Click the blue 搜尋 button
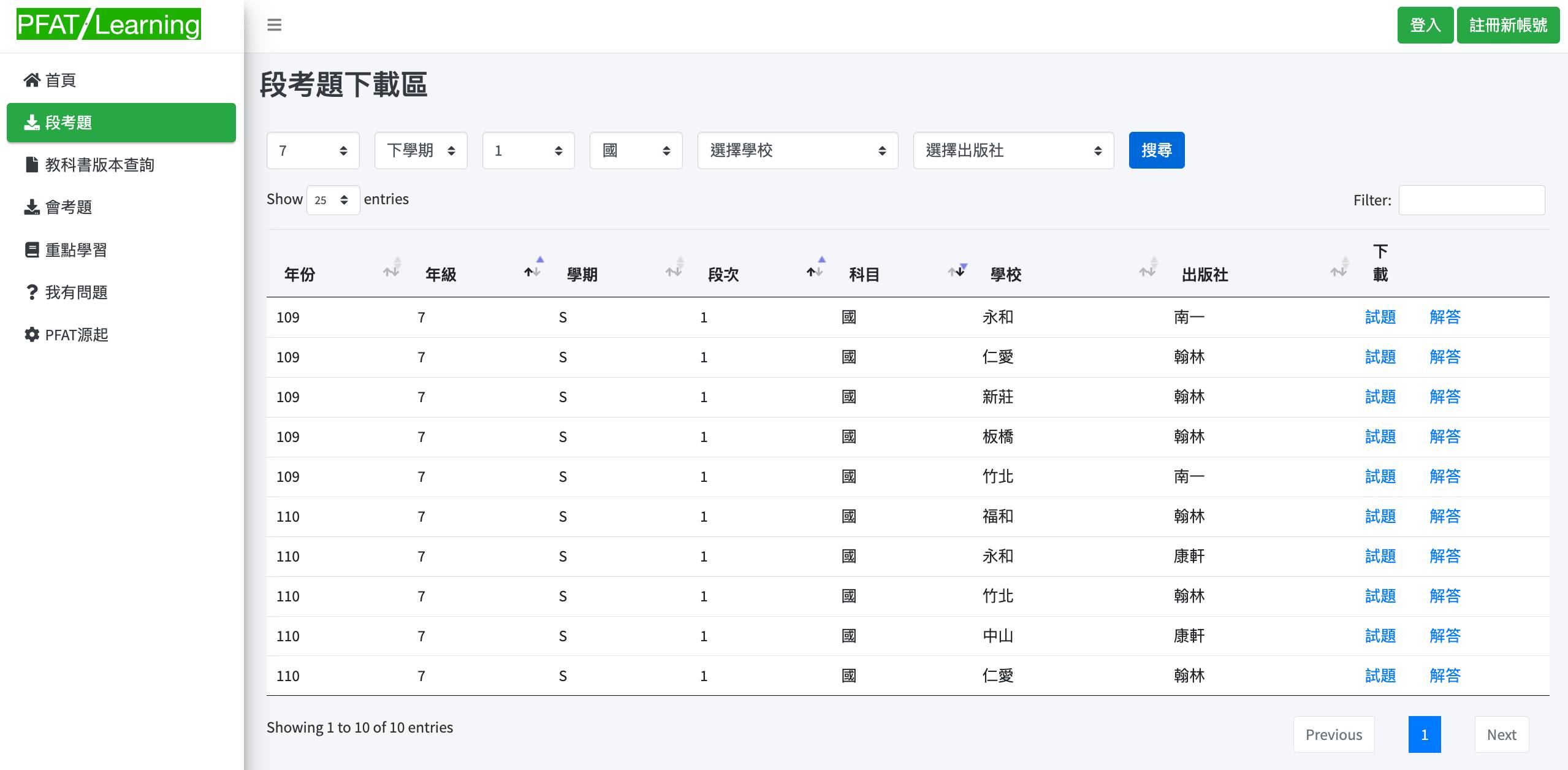The width and height of the screenshot is (1568, 770). click(1157, 150)
